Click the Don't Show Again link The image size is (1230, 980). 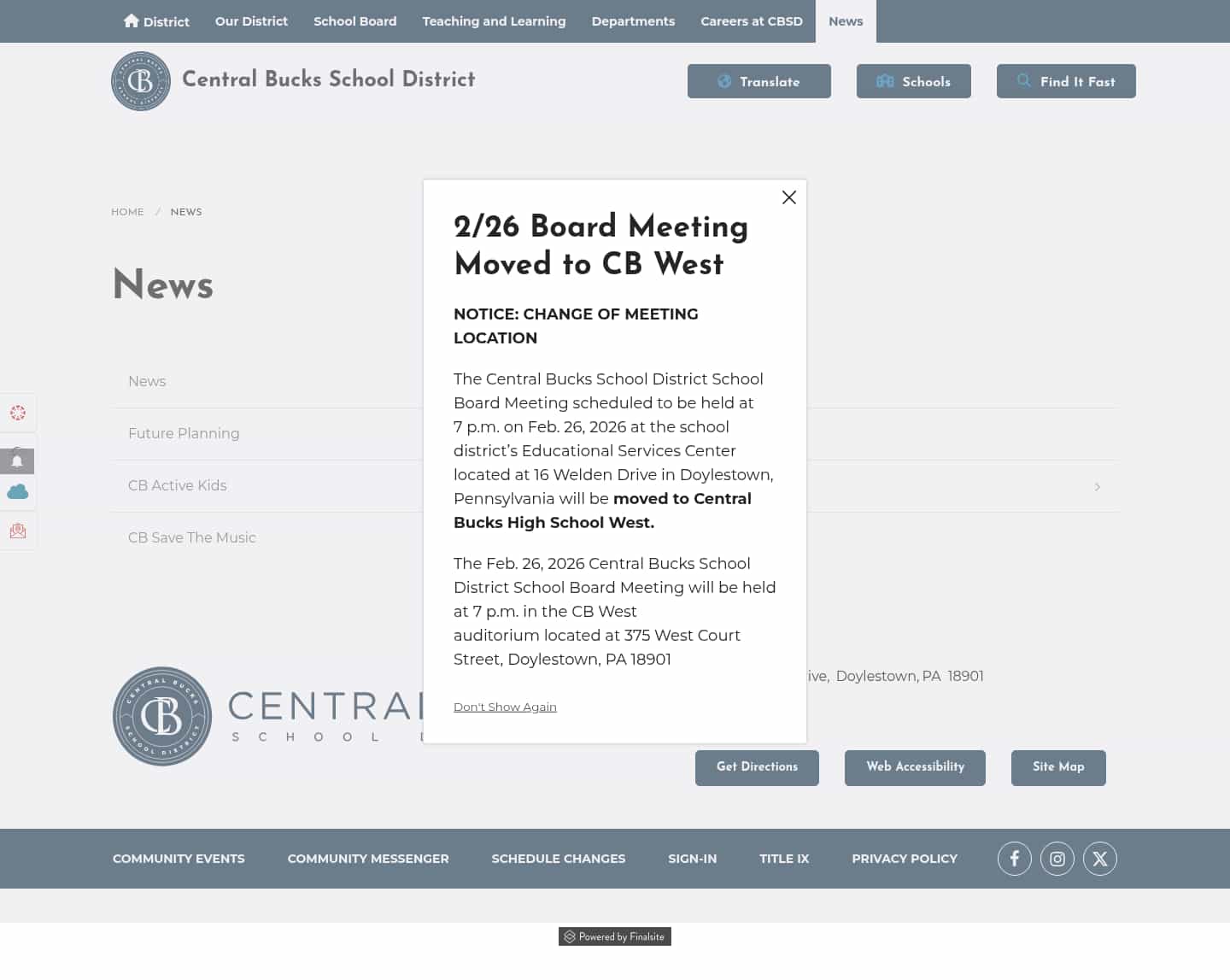[x=505, y=707]
